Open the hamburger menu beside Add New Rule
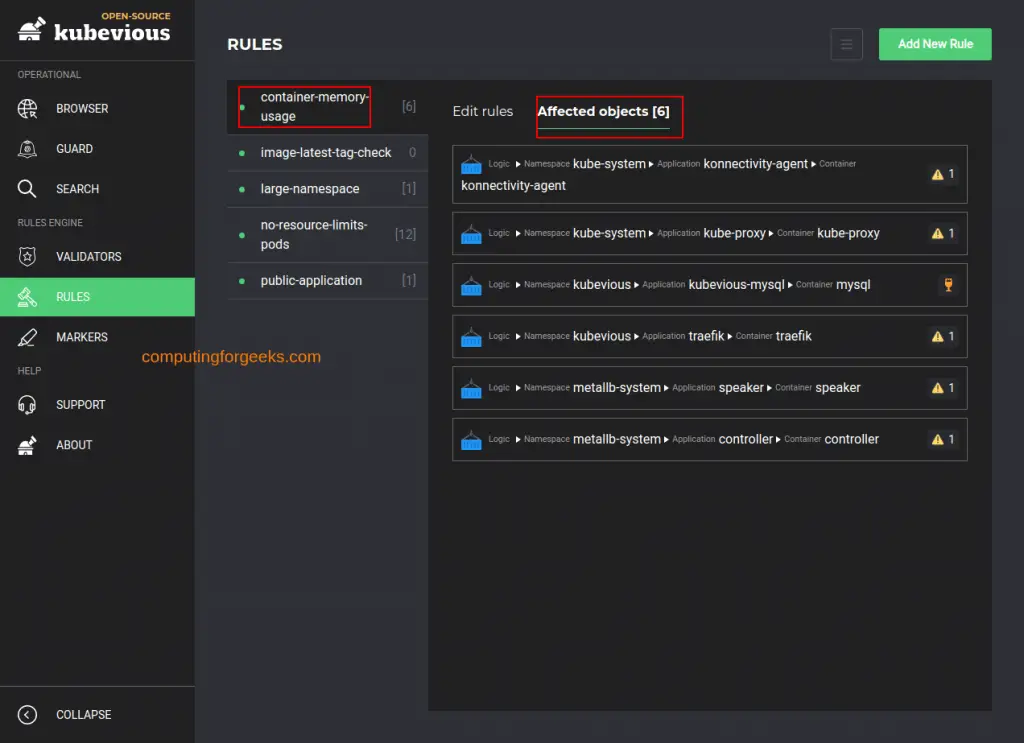 (846, 44)
